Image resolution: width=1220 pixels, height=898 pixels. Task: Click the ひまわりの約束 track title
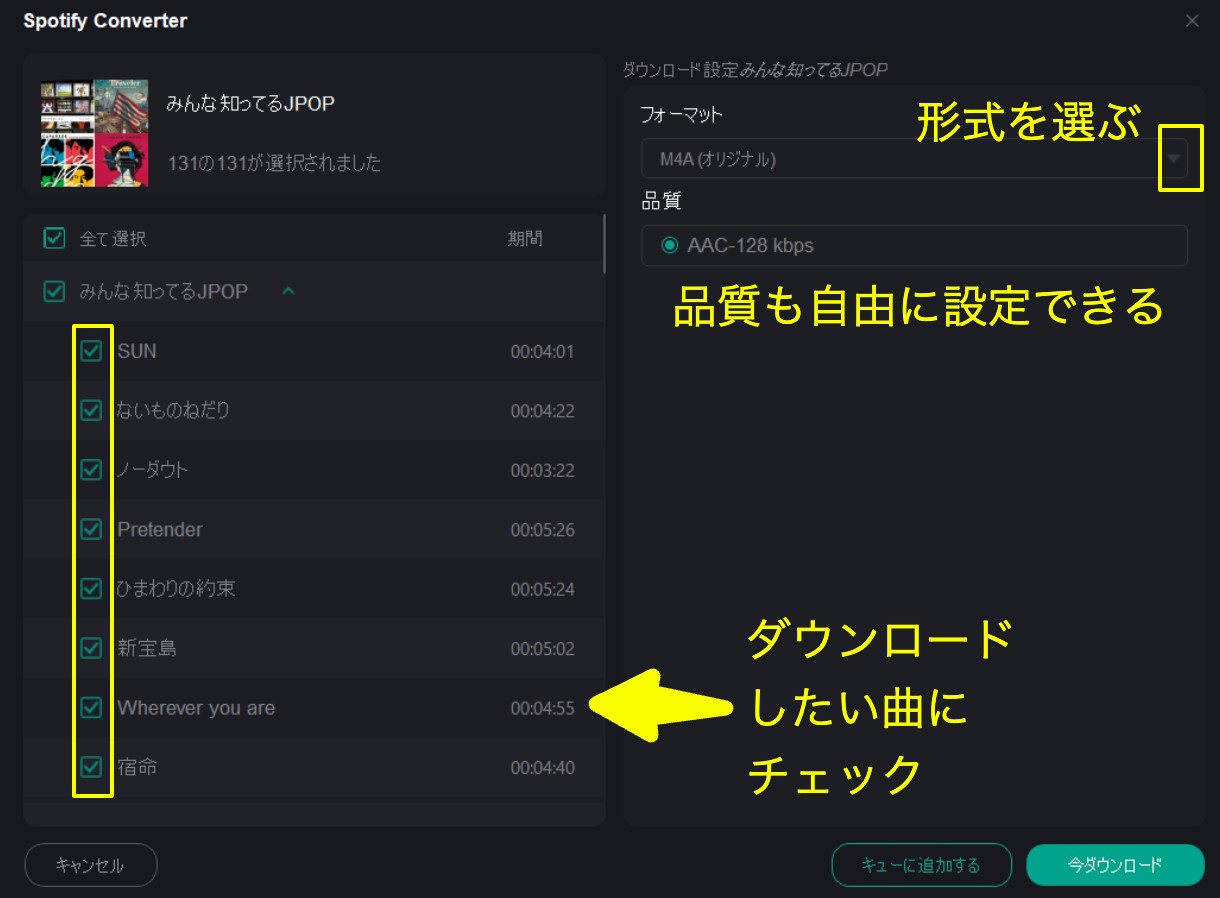click(x=176, y=588)
